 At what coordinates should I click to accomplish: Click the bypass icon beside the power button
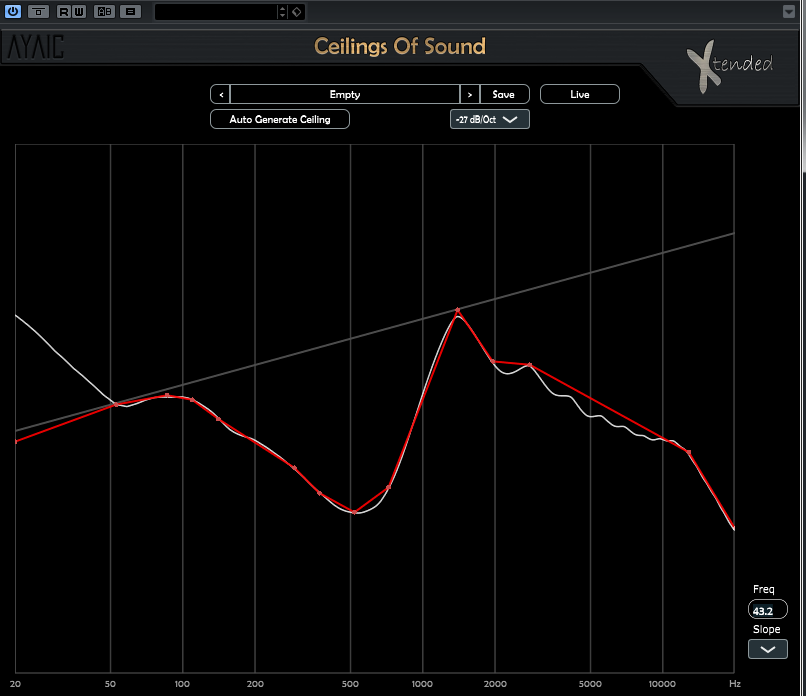coord(39,12)
